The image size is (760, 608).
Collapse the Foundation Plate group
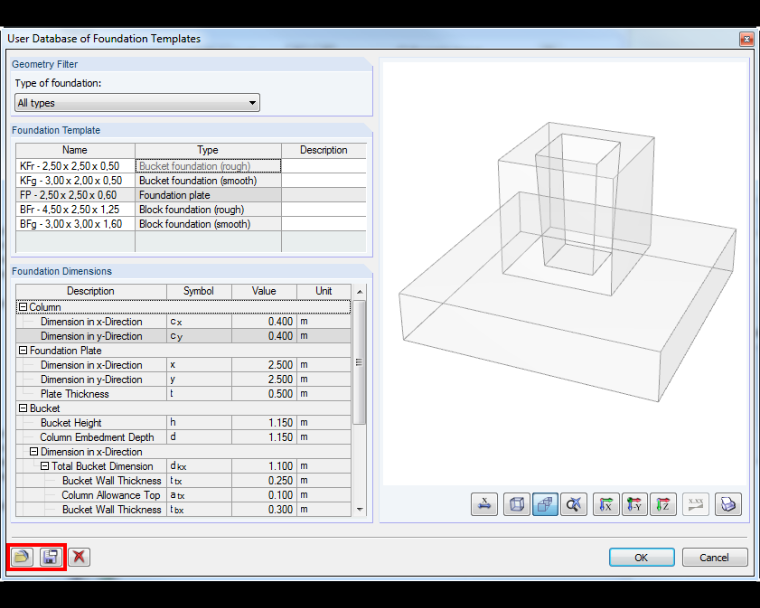pyautogui.click(x=22, y=350)
